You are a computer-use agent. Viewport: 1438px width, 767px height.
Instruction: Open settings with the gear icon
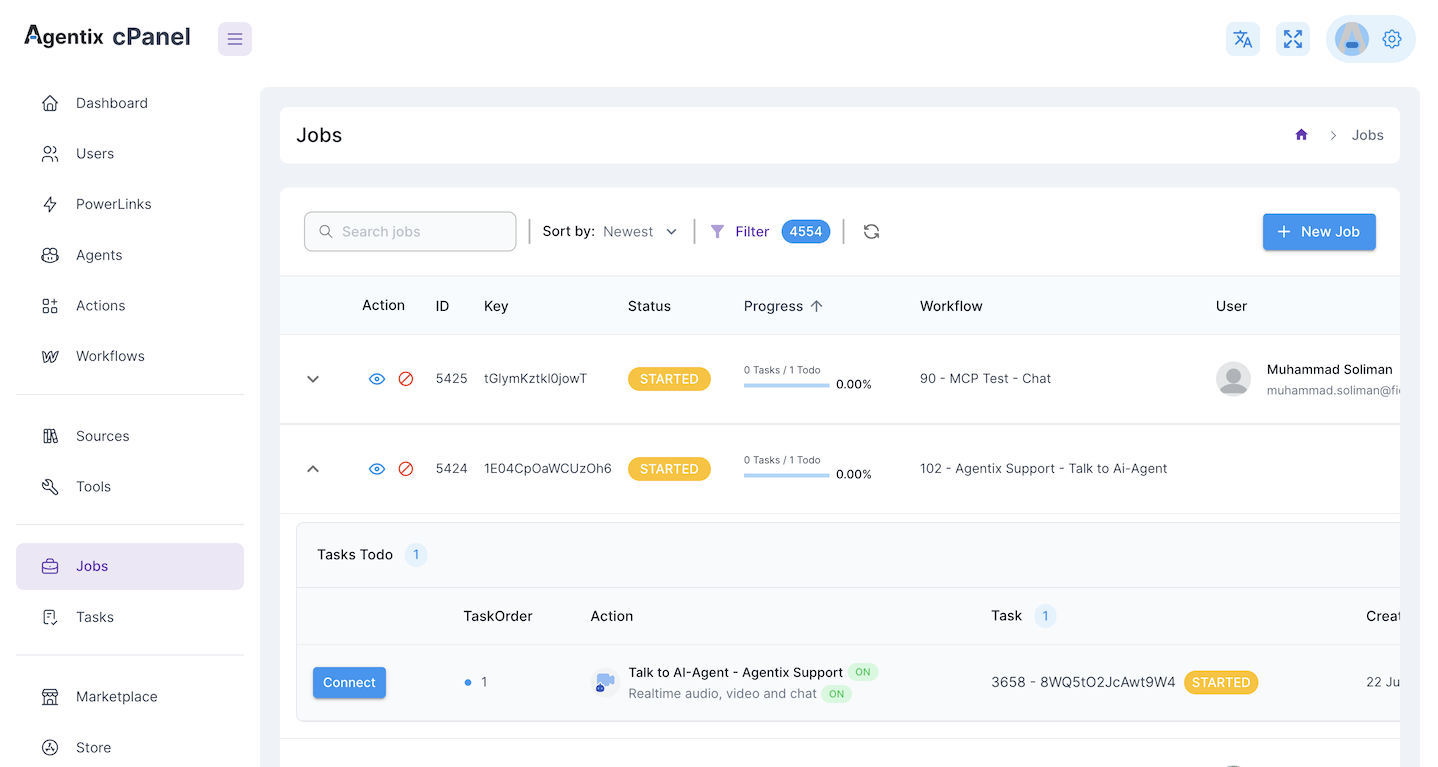pyautogui.click(x=1391, y=38)
